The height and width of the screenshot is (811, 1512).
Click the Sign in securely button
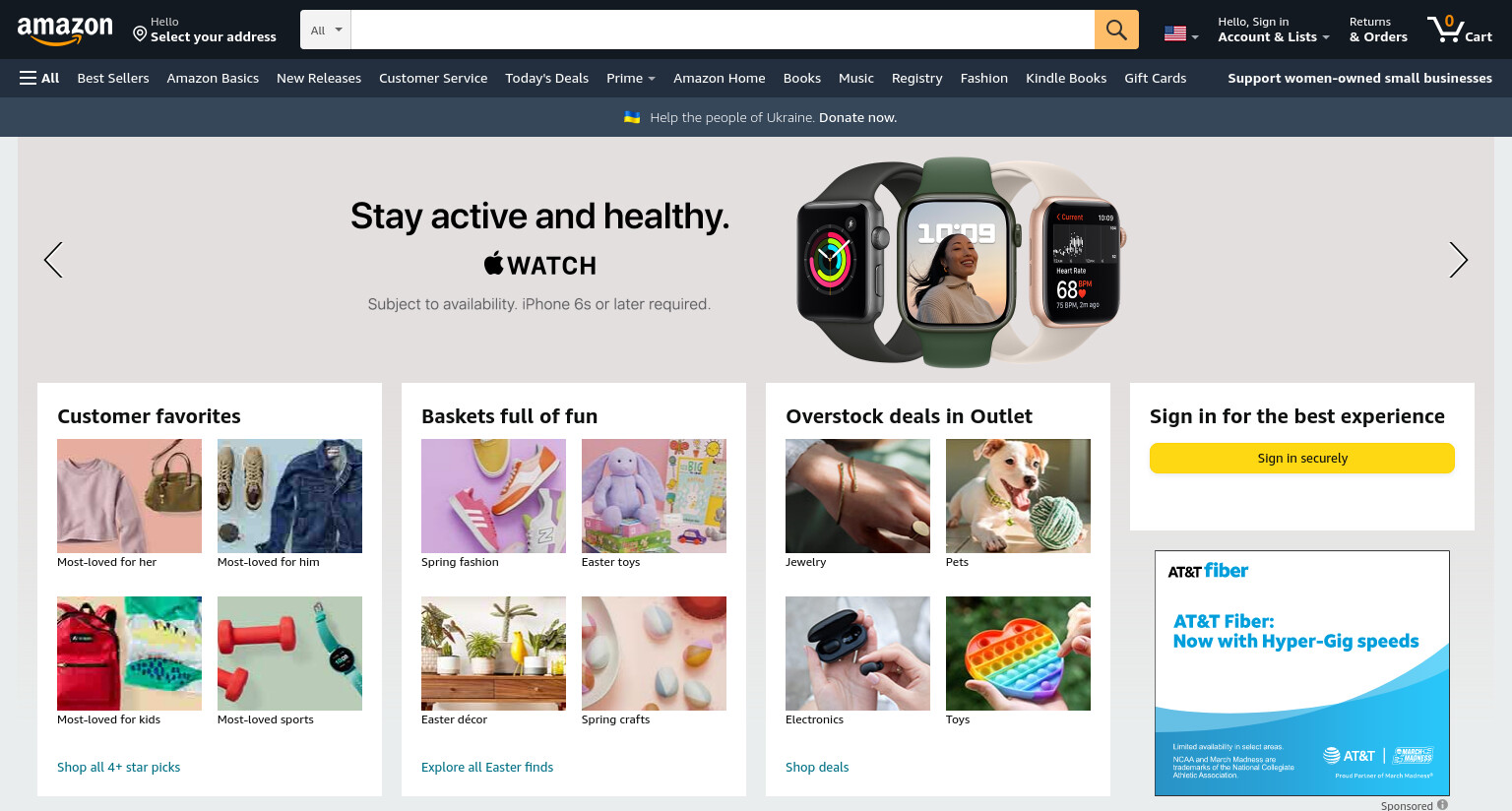(x=1301, y=458)
